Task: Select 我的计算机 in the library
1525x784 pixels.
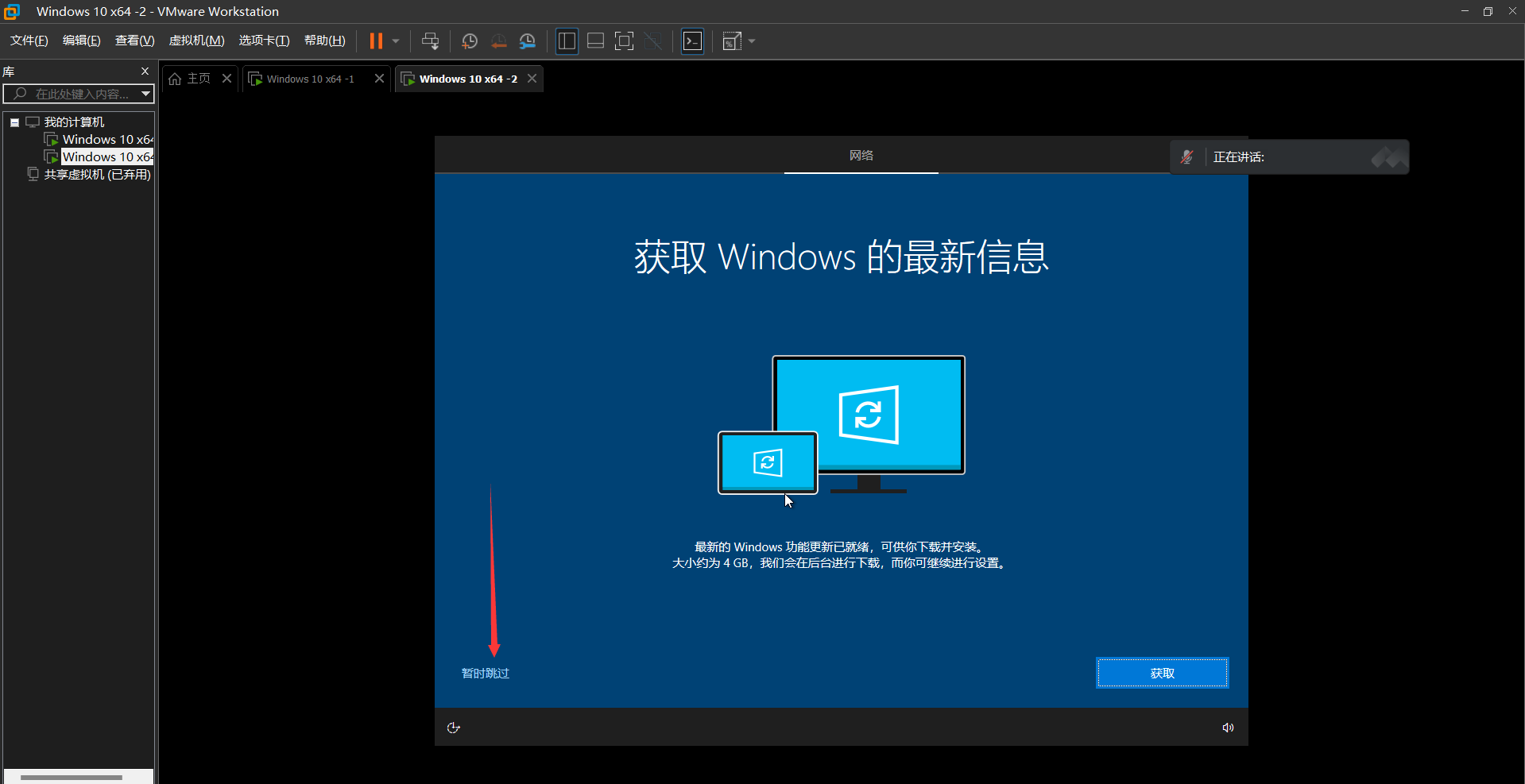Action: 74,122
